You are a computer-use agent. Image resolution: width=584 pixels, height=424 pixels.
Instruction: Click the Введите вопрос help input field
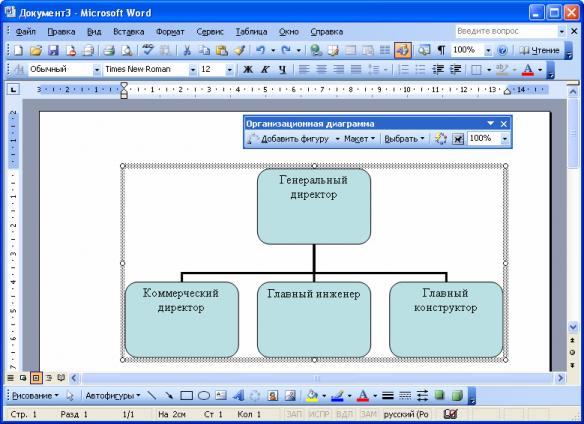(506, 31)
